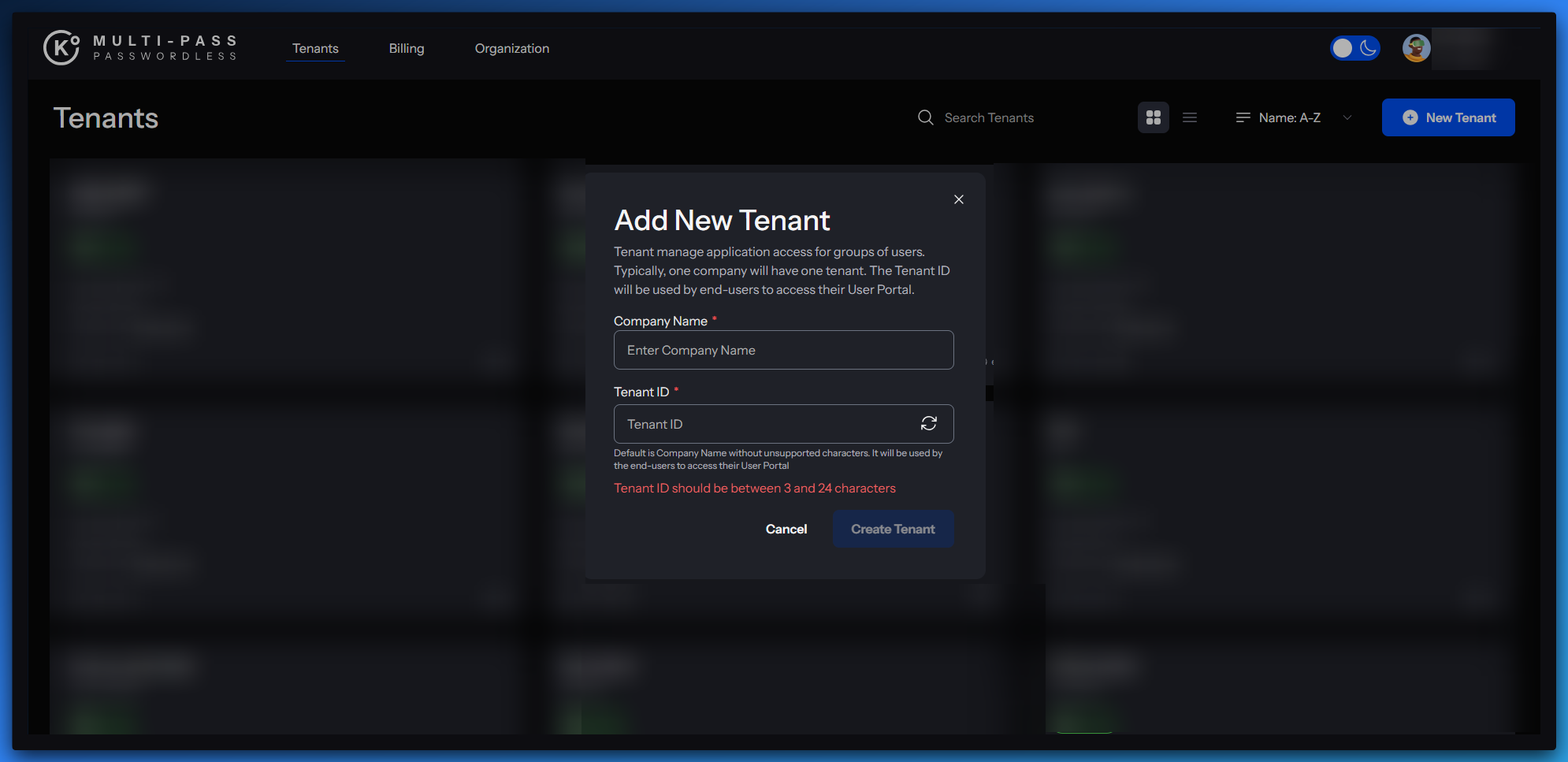Open the Name: A-Z sort dropdown

(1290, 117)
